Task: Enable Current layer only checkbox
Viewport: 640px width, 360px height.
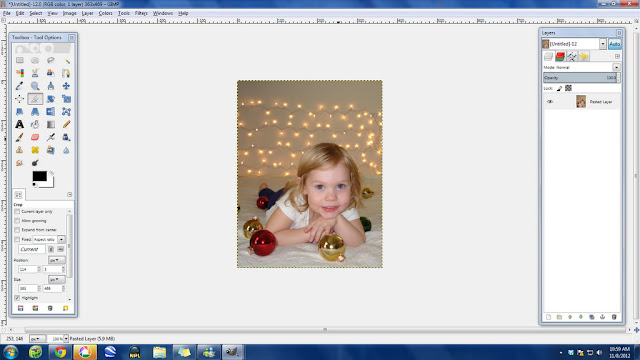Action: click(x=17, y=211)
